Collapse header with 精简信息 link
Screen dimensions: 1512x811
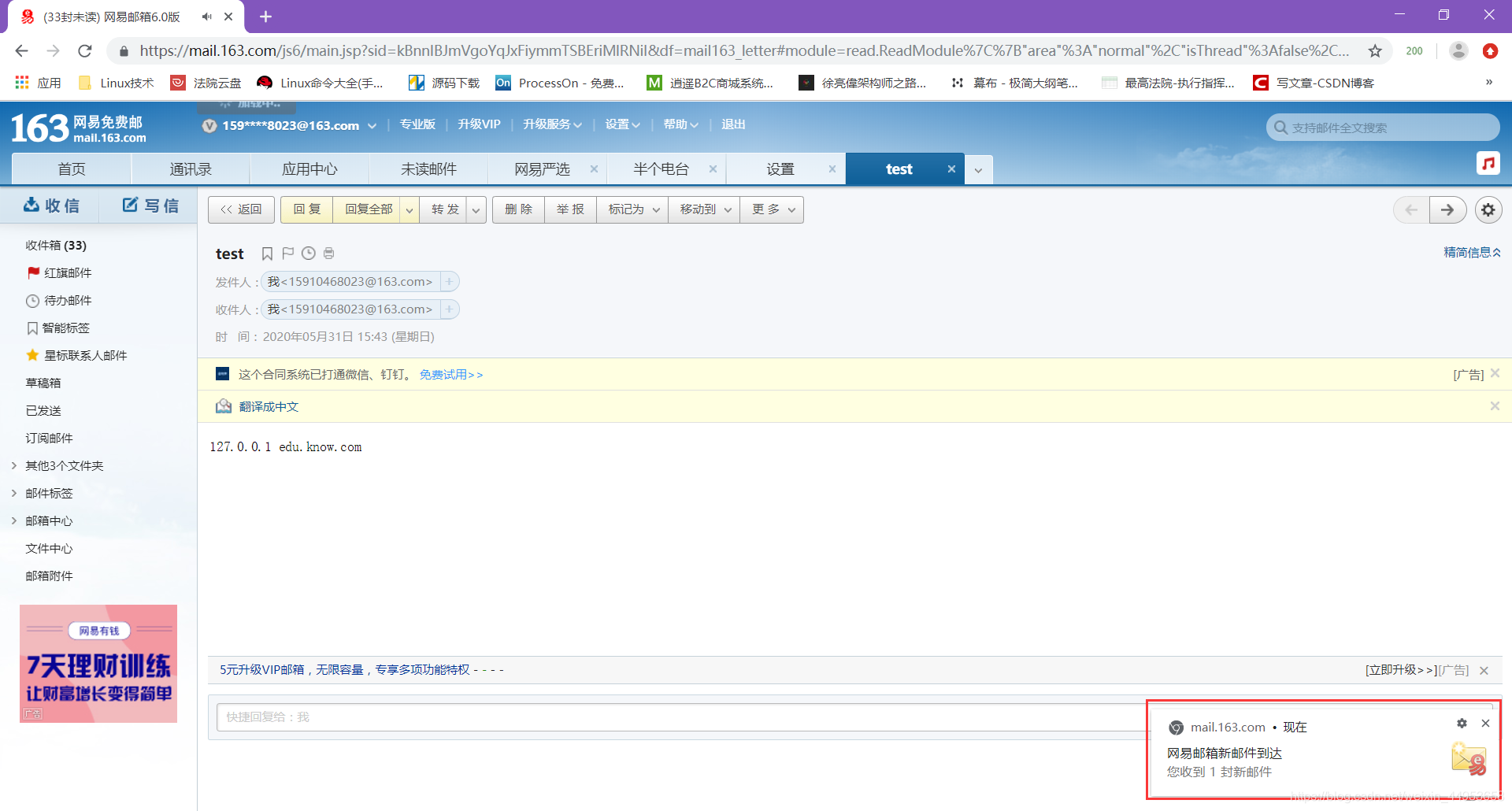(1472, 252)
